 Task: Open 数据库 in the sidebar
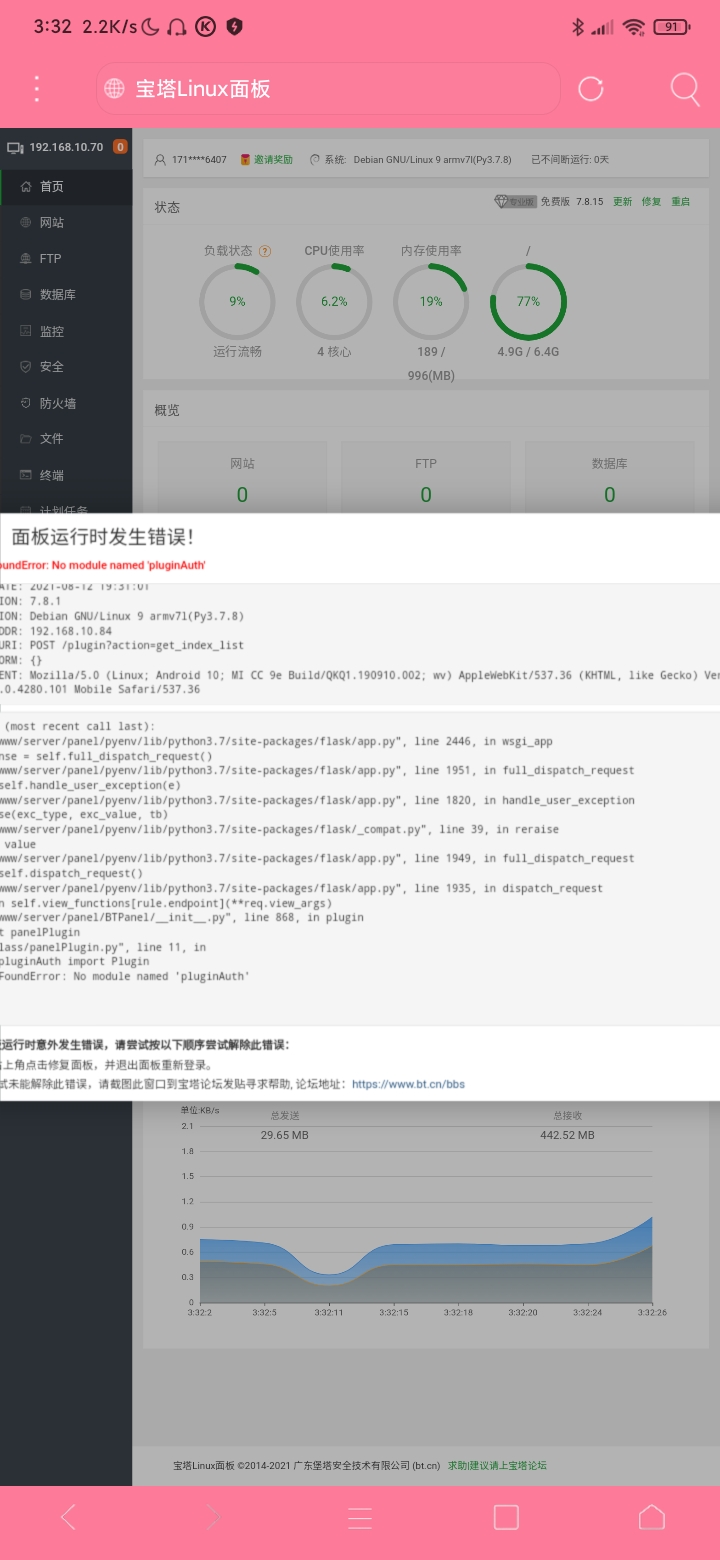(x=66, y=295)
